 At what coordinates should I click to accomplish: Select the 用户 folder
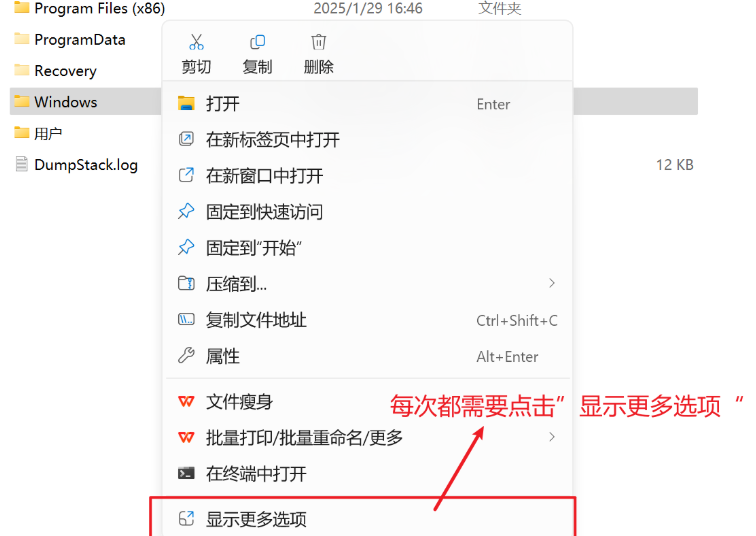pyautogui.click(x=48, y=134)
